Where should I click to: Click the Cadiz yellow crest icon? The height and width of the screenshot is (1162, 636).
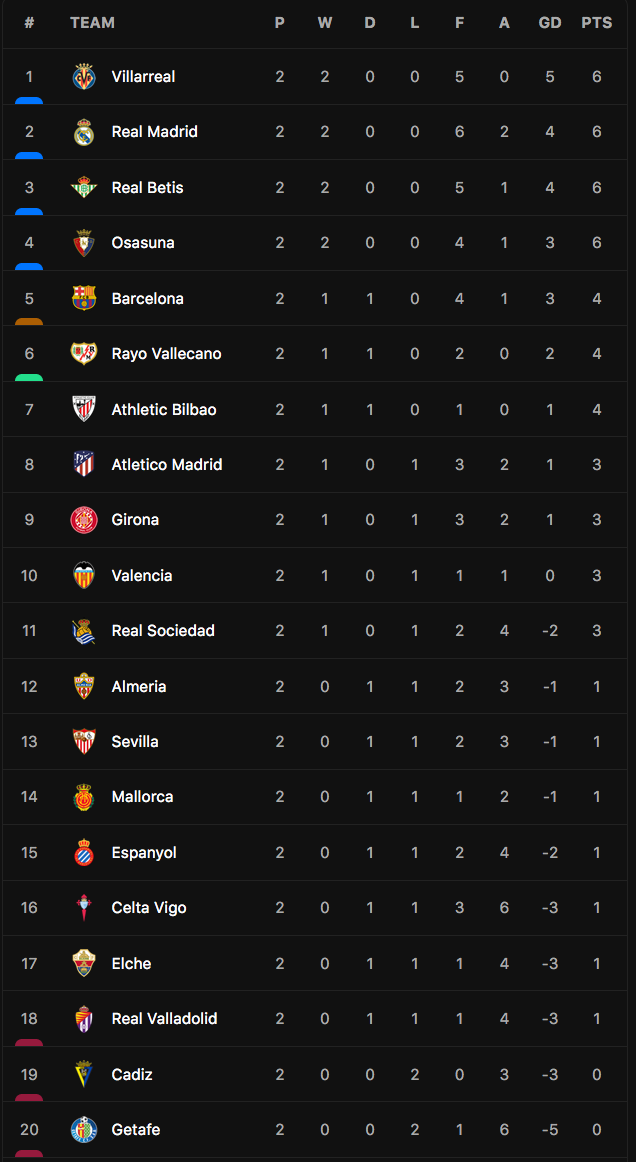tap(84, 1074)
